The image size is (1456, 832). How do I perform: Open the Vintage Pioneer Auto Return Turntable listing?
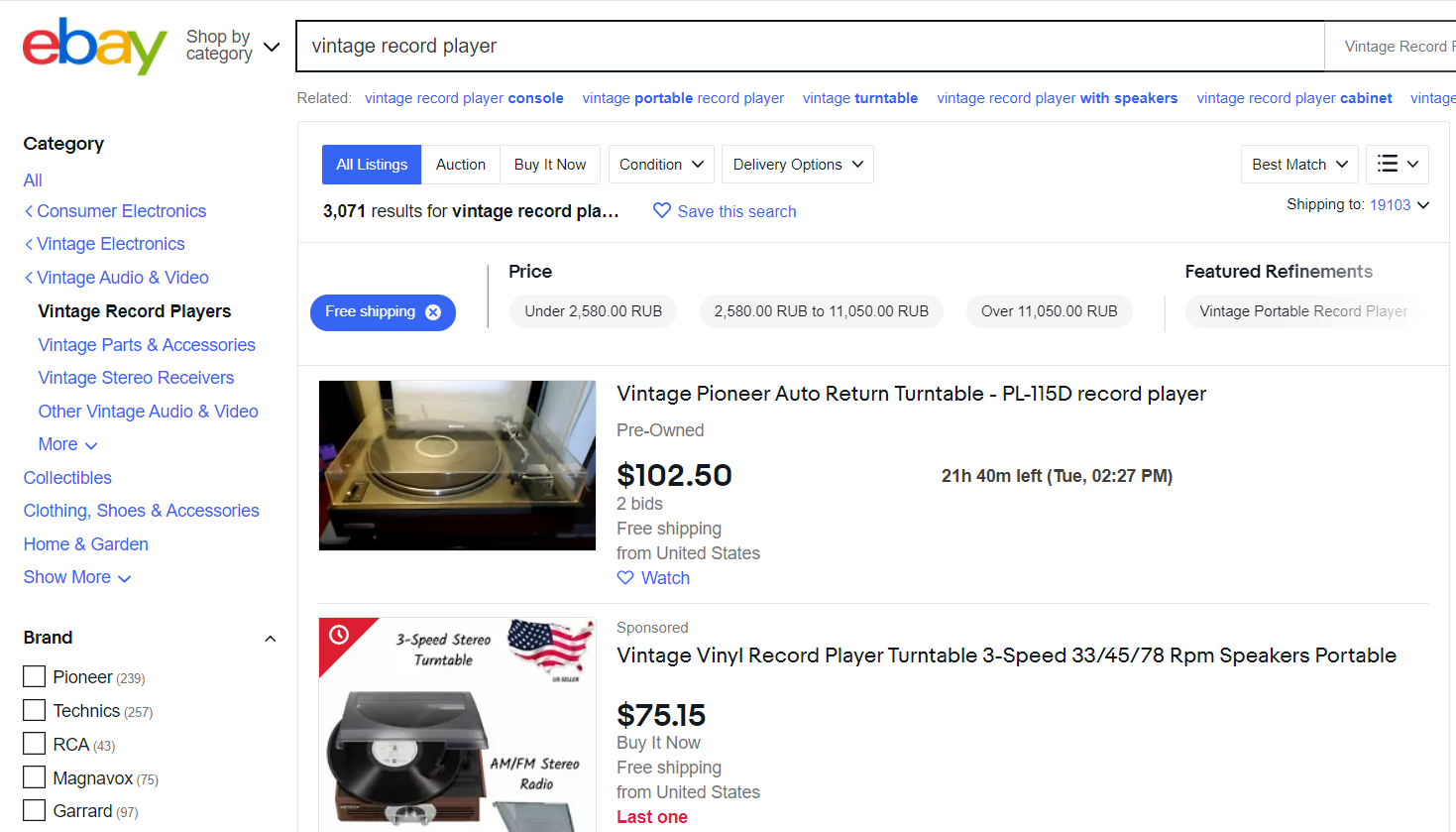pyautogui.click(x=911, y=393)
